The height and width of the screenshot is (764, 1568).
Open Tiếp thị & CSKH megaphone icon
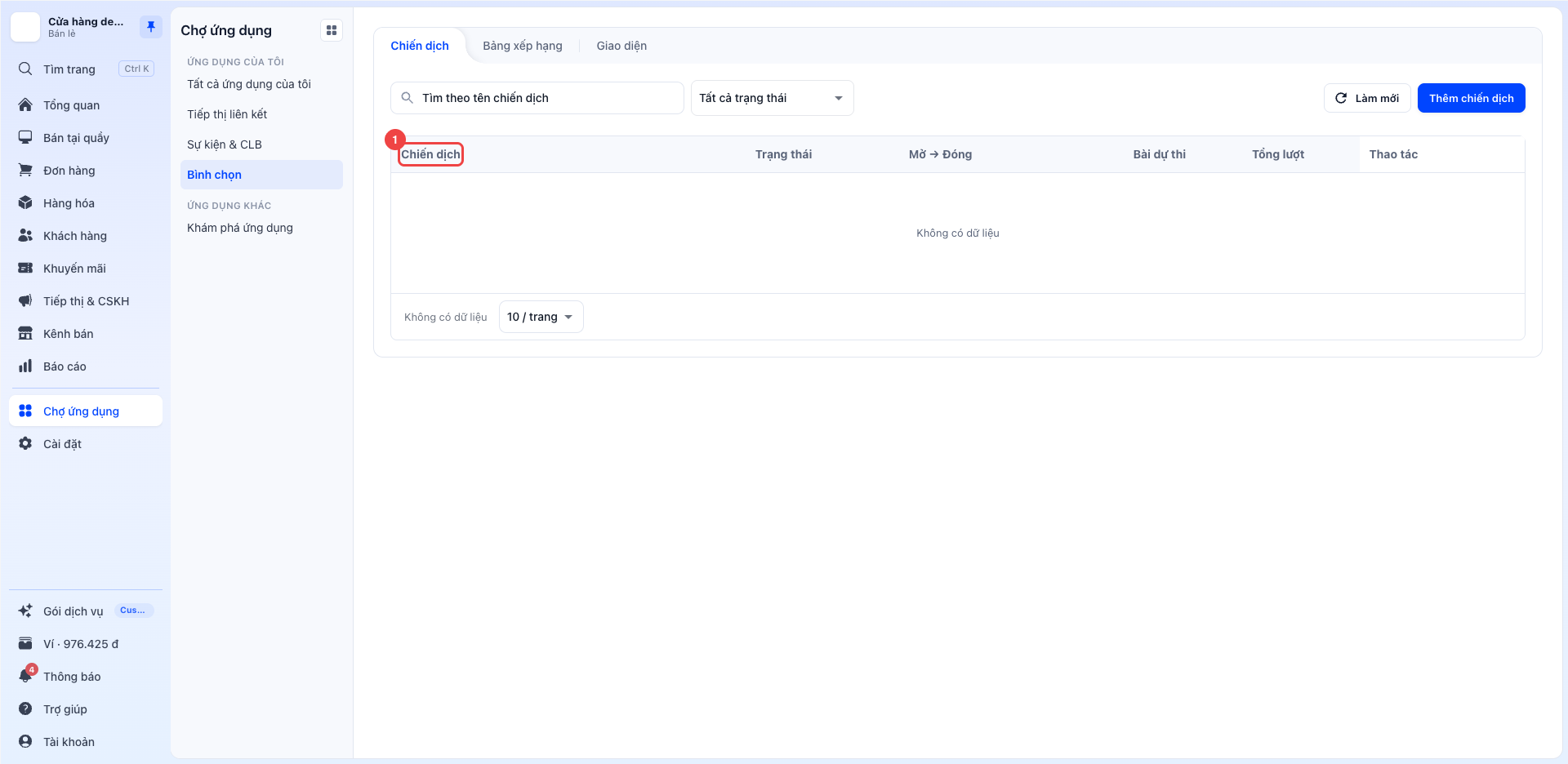tap(25, 300)
